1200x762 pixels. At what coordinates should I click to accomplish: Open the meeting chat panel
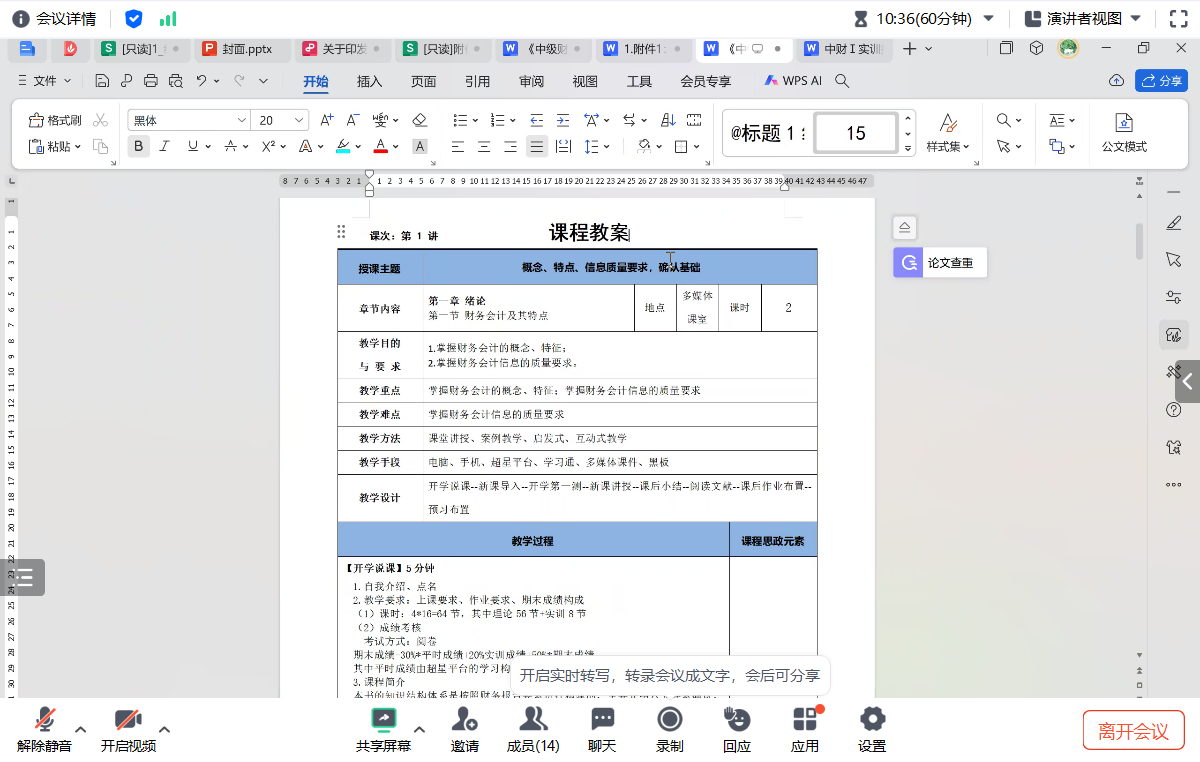pyautogui.click(x=602, y=728)
